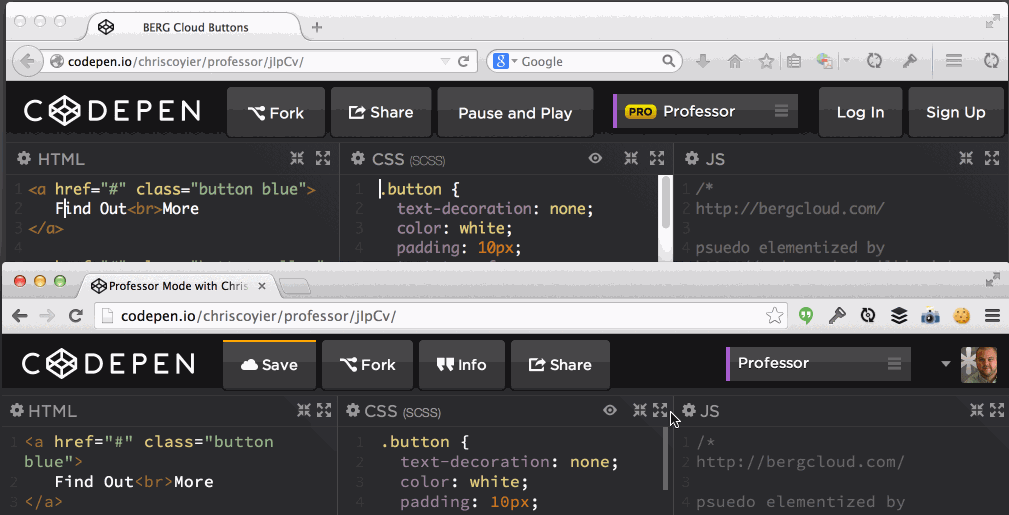The image size is (1009, 515).
Task: Open Firefox downloads arrow icon
Action: tap(703, 61)
